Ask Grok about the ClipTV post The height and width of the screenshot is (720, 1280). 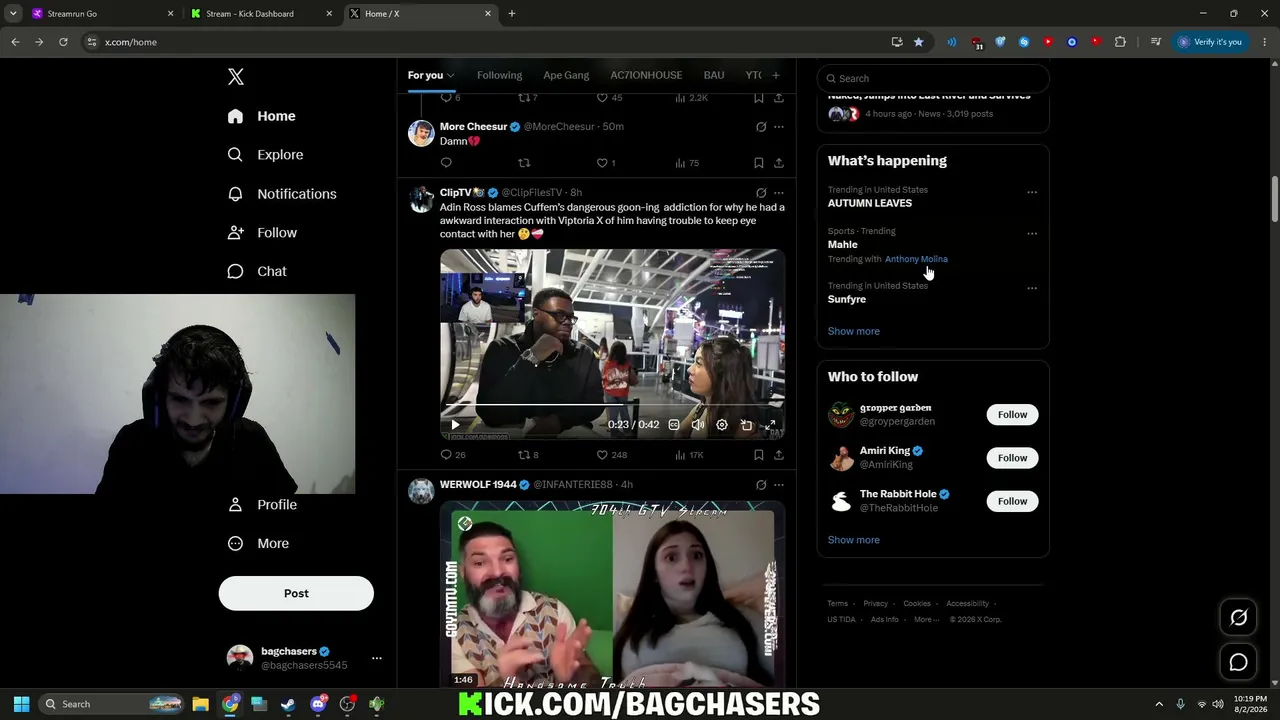click(761, 193)
